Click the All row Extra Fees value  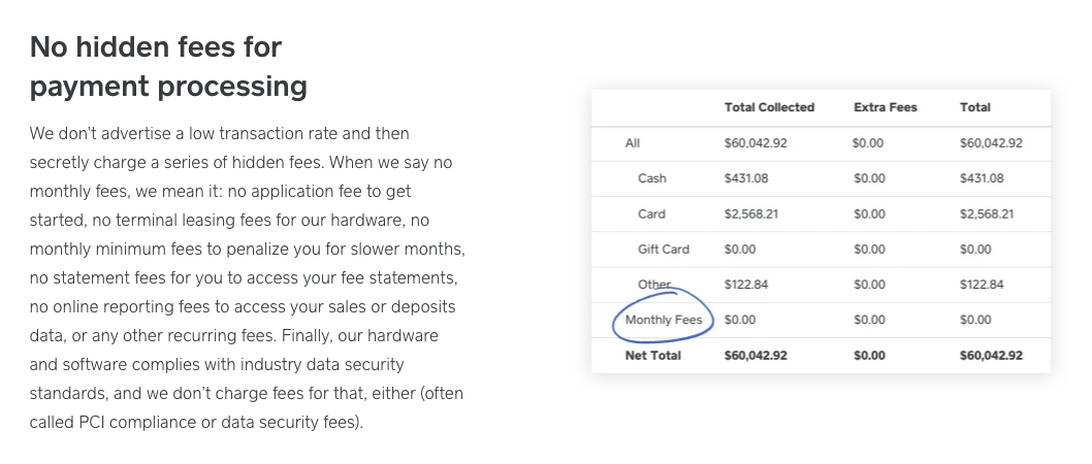tap(869, 143)
